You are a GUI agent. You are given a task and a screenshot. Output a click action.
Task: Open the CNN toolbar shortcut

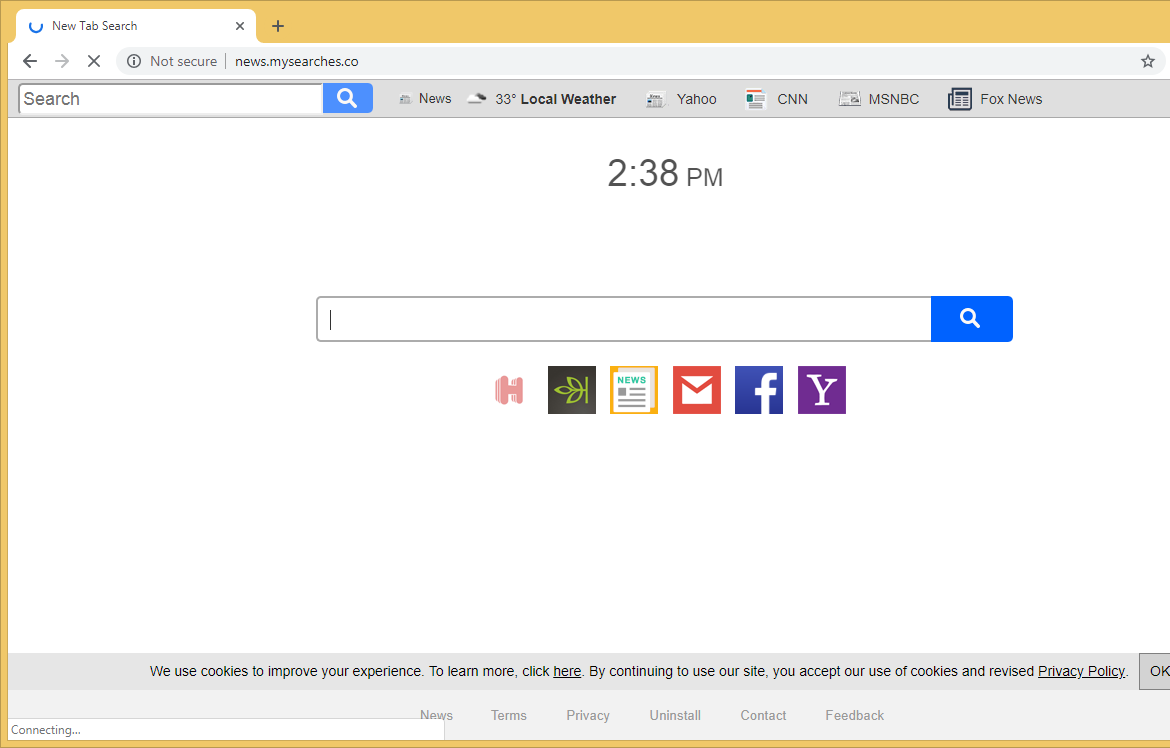point(776,99)
